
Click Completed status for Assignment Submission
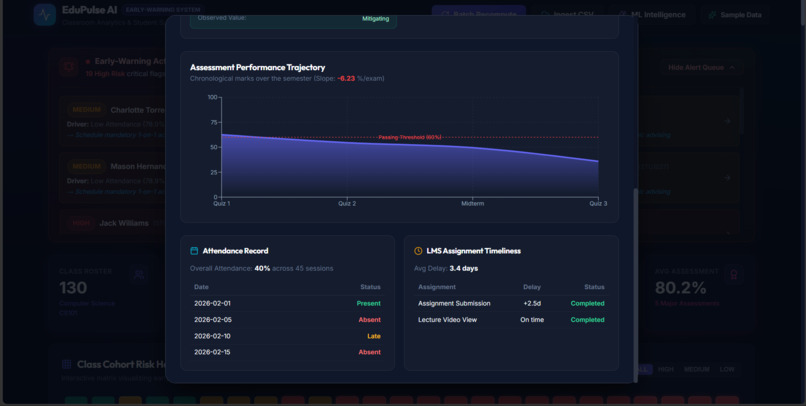[588, 303]
